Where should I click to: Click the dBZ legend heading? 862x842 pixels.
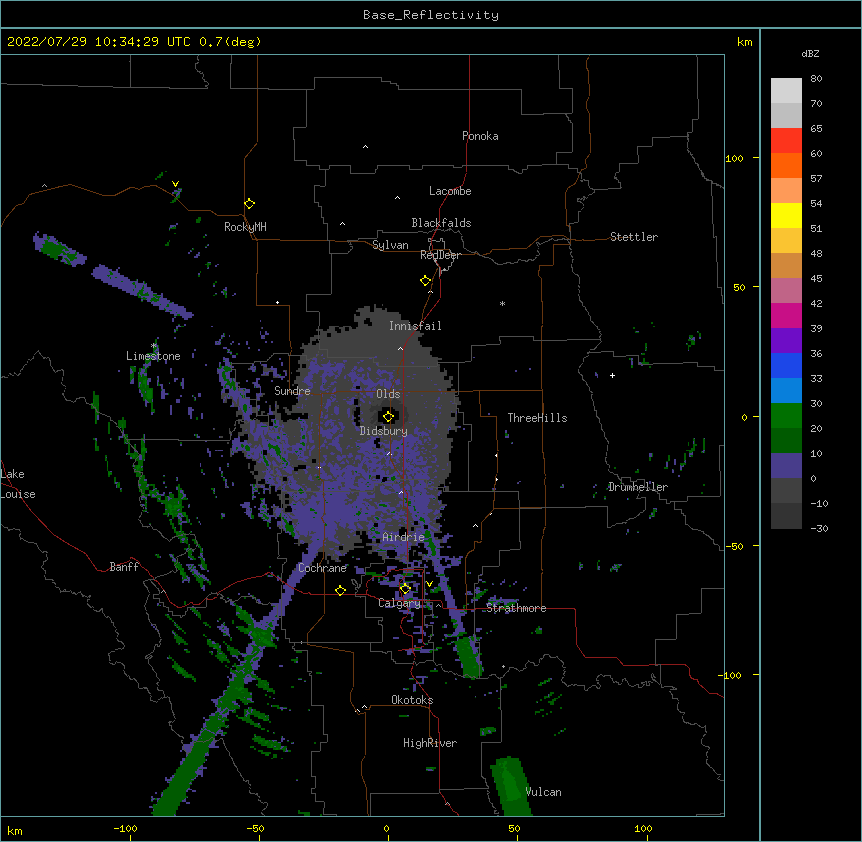pyautogui.click(x=810, y=54)
